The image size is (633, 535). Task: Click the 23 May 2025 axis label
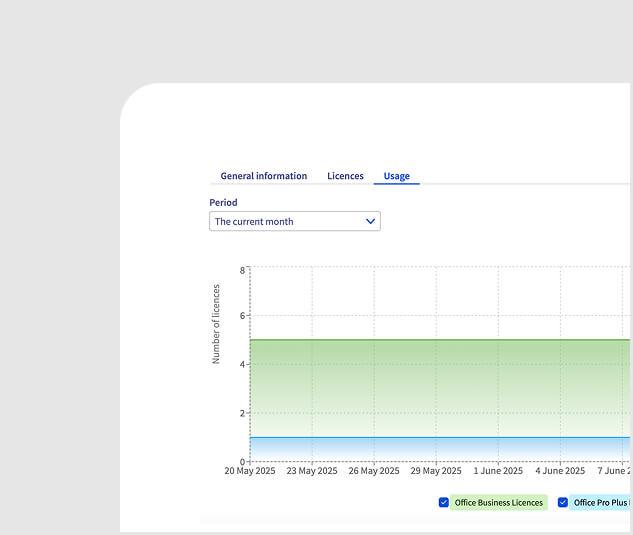pos(312,471)
